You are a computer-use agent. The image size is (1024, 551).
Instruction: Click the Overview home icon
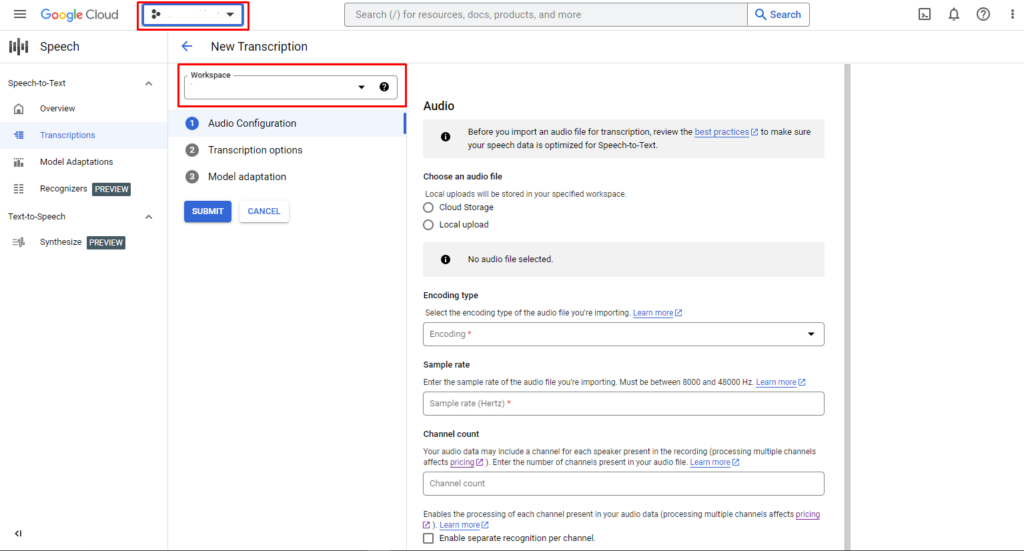tap(19, 108)
